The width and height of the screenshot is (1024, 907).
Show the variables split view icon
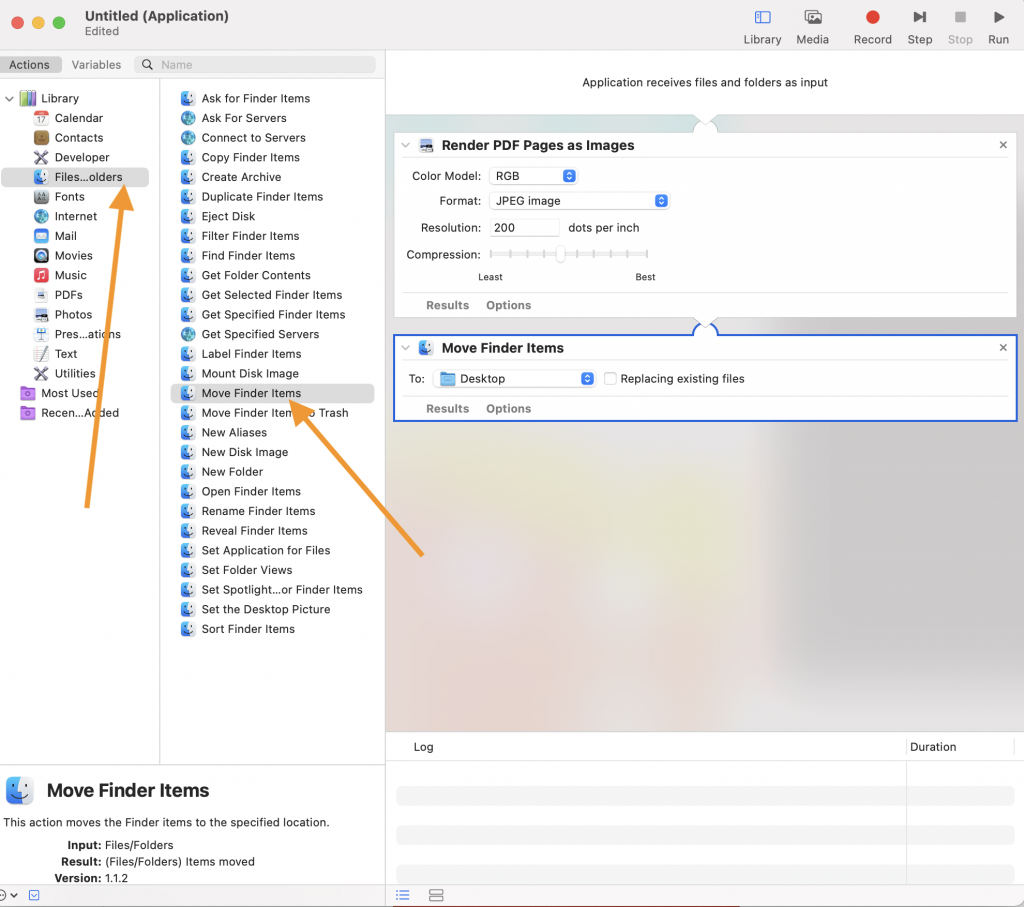point(436,895)
